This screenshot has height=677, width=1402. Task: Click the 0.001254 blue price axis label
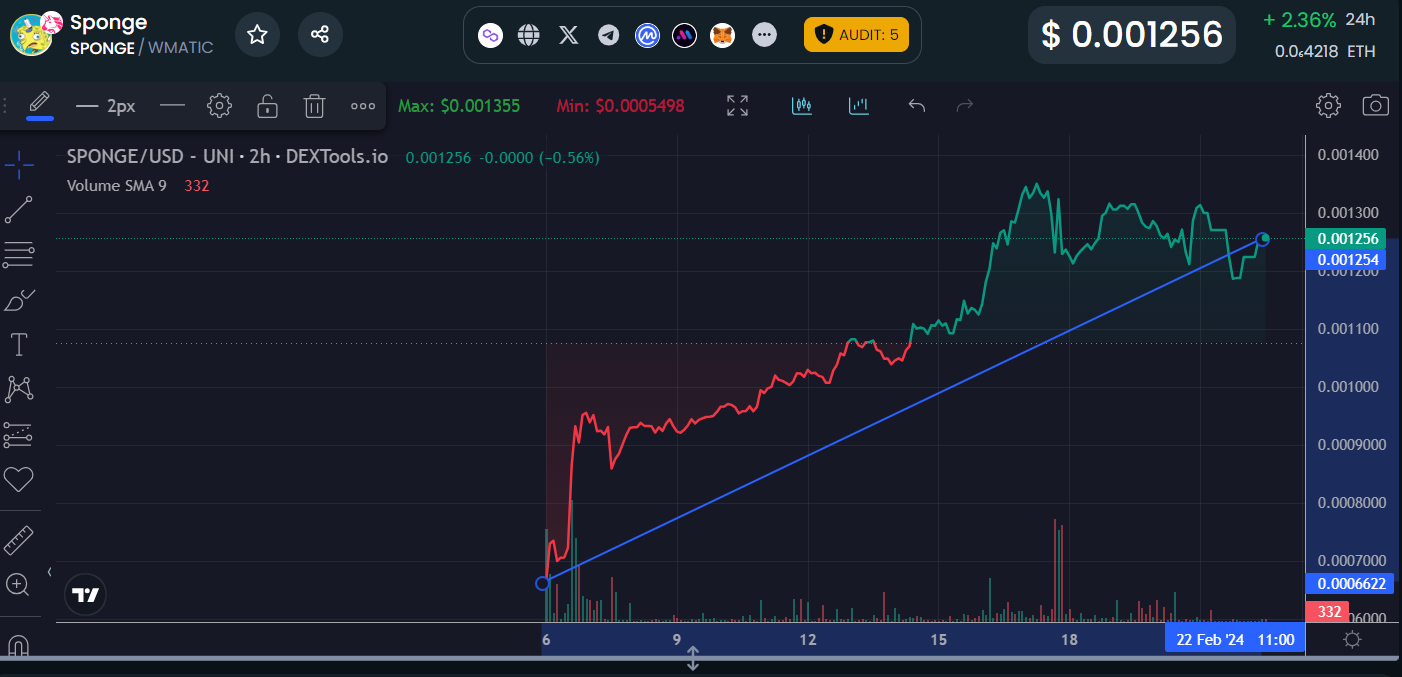click(x=1348, y=259)
